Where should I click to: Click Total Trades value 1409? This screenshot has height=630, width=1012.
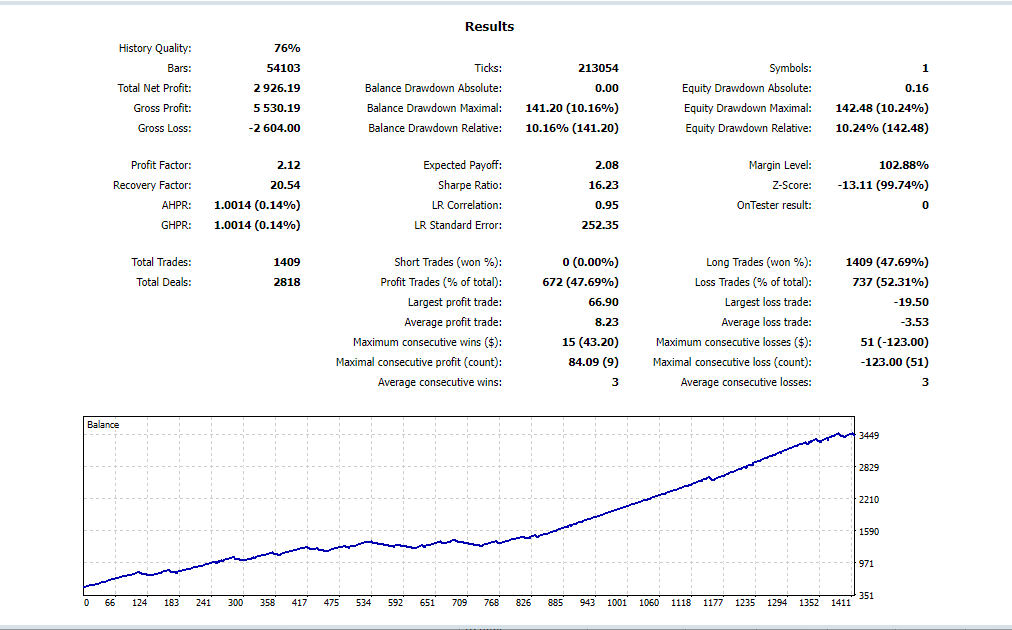click(x=287, y=262)
